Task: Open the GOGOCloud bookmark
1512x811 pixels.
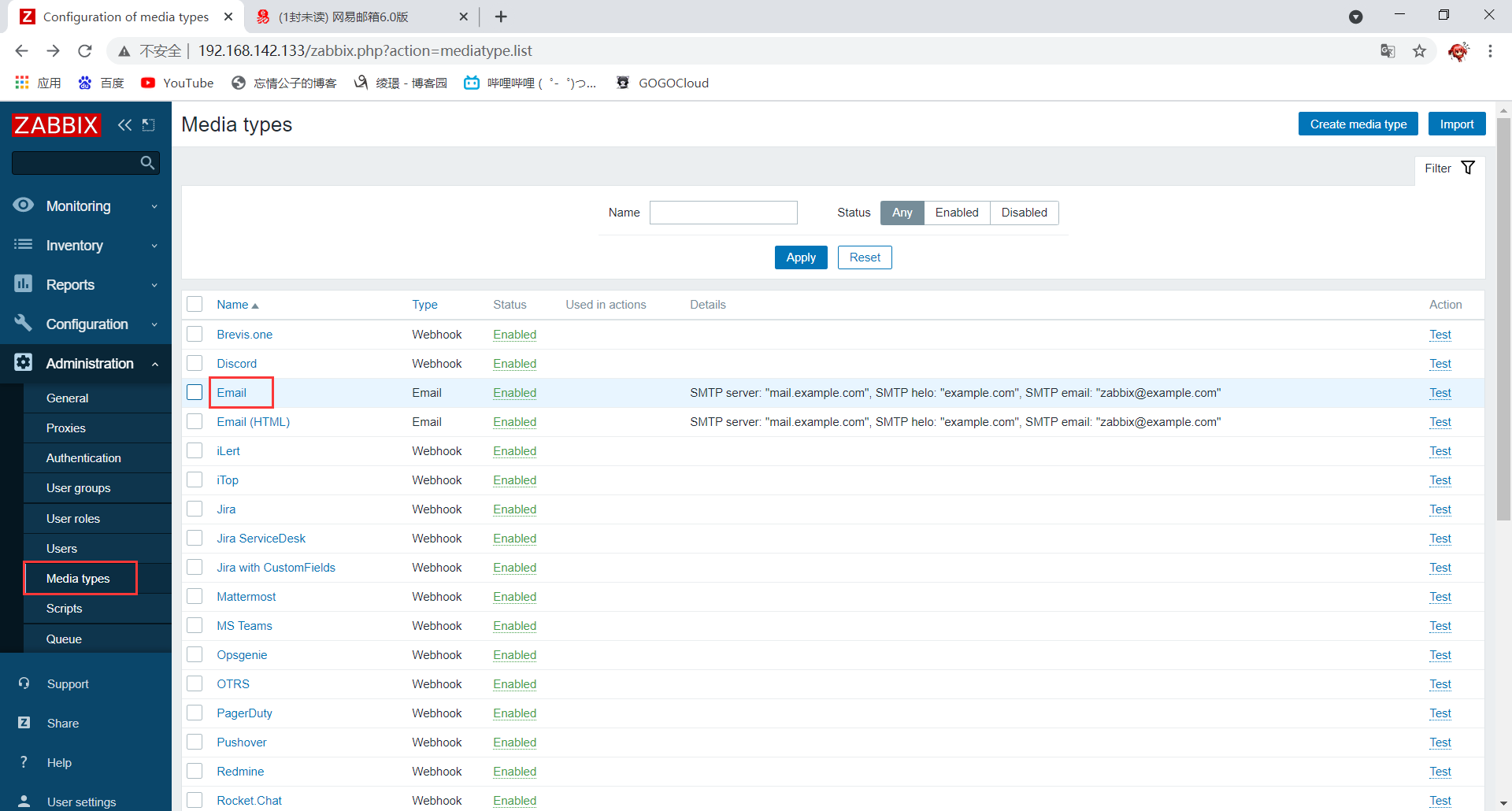Action: pos(662,83)
